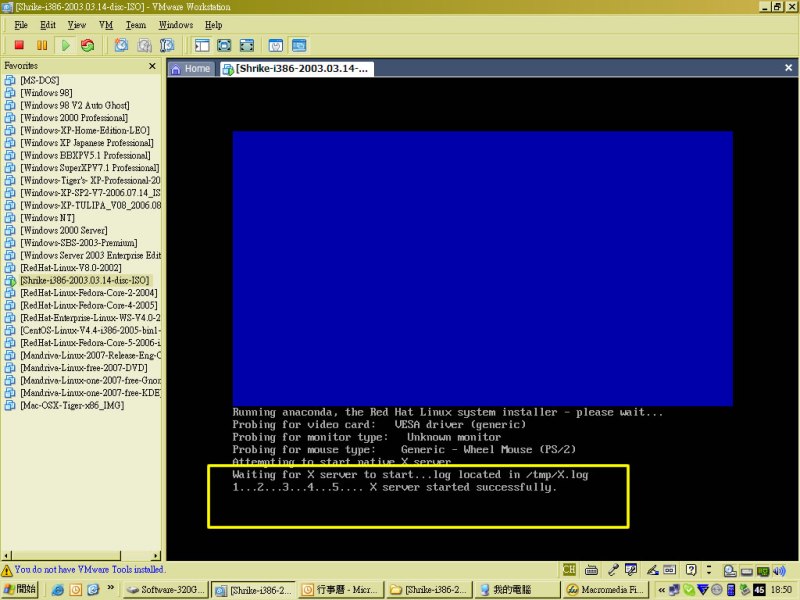The image size is (800, 600).
Task: Select [Windows XP Japanese Professional] entry
Action: pyautogui.click(x=87, y=143)
